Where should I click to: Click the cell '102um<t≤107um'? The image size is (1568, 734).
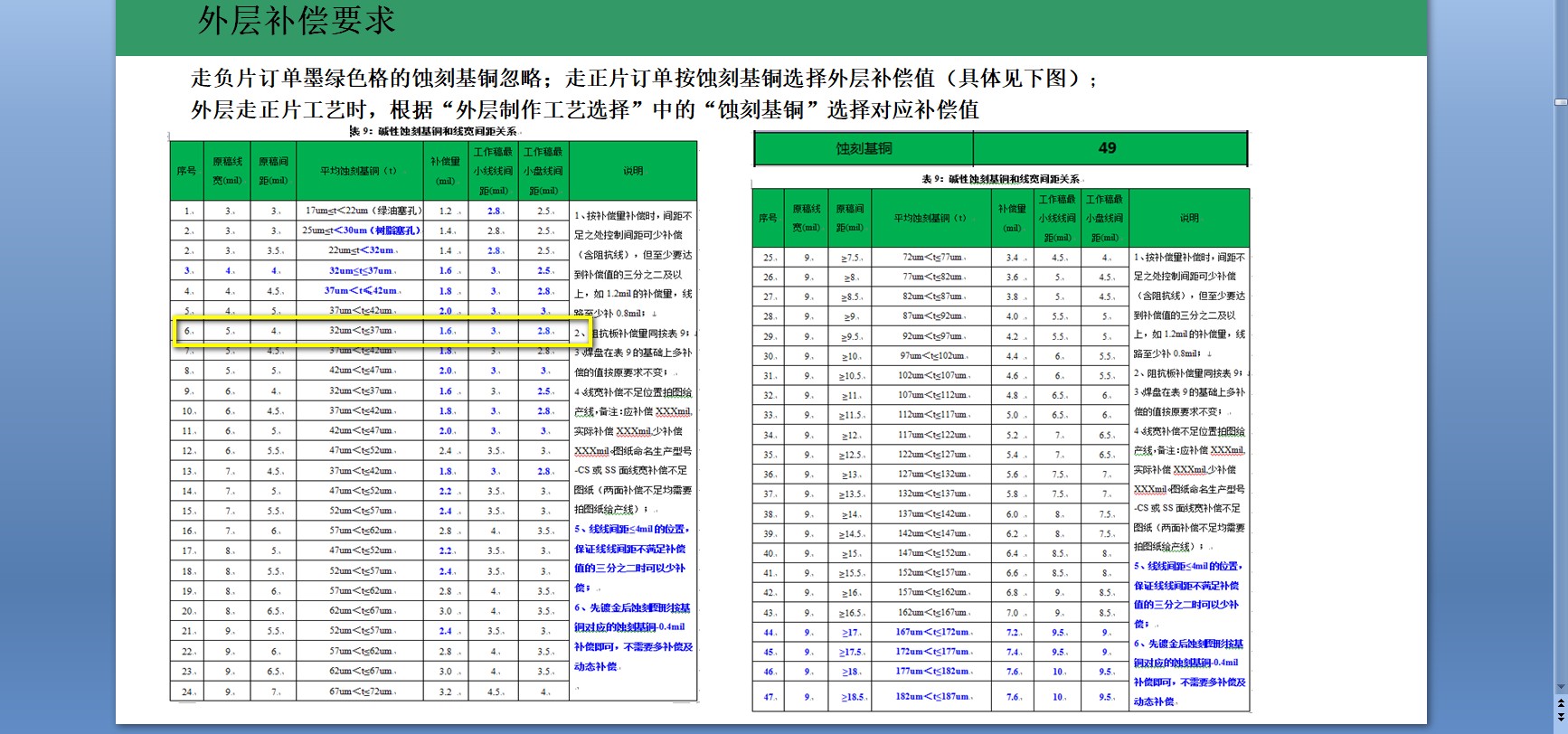933,375
